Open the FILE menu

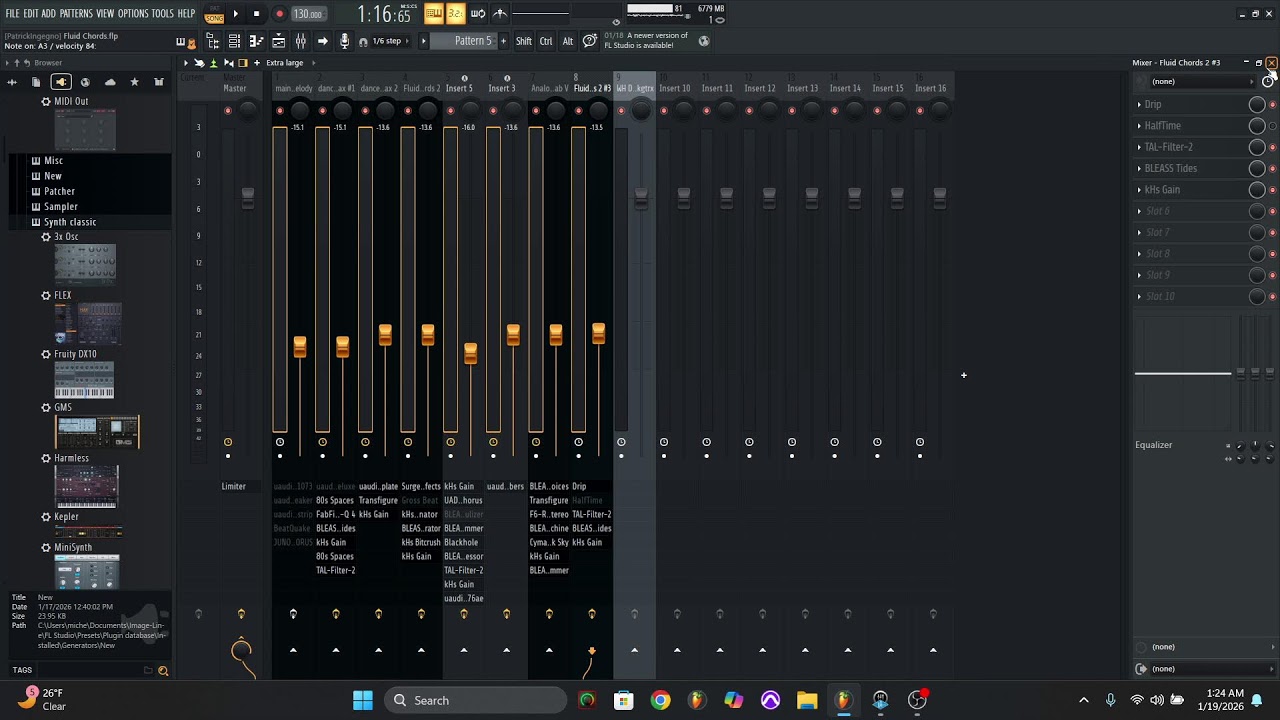(12, 14)
